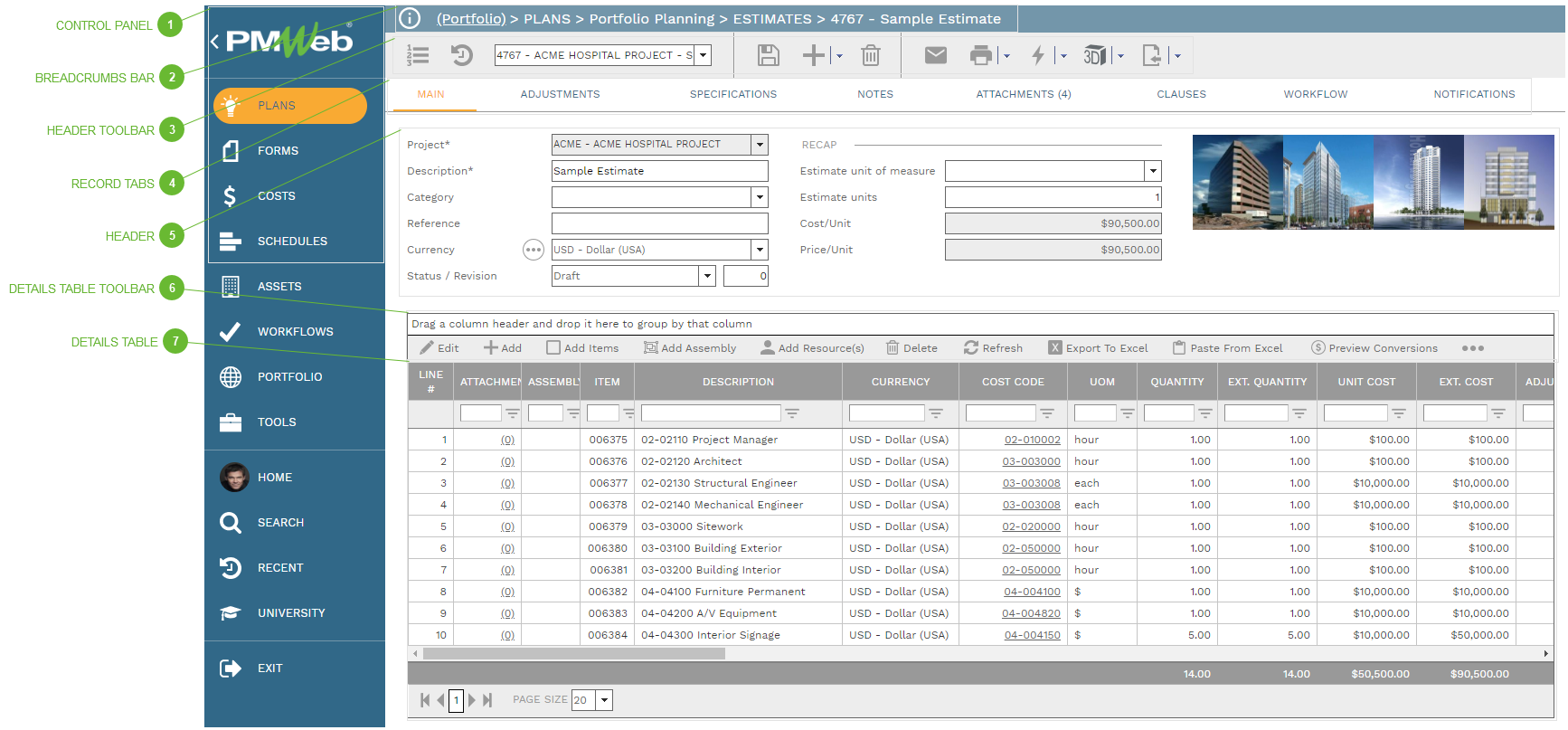Click Paste From Excel button
This screenshot has width=1568, height=730.
[1228, 348]
